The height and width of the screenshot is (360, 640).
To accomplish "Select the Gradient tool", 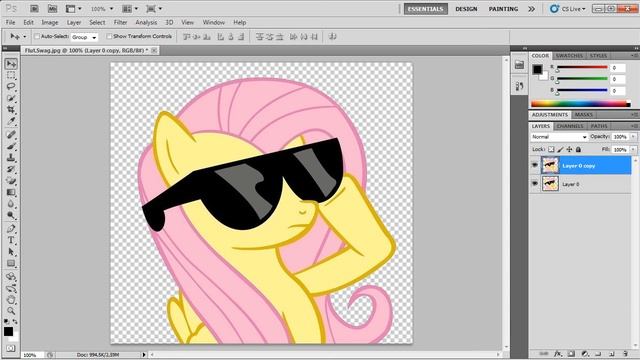I will [x=11, y=192].
